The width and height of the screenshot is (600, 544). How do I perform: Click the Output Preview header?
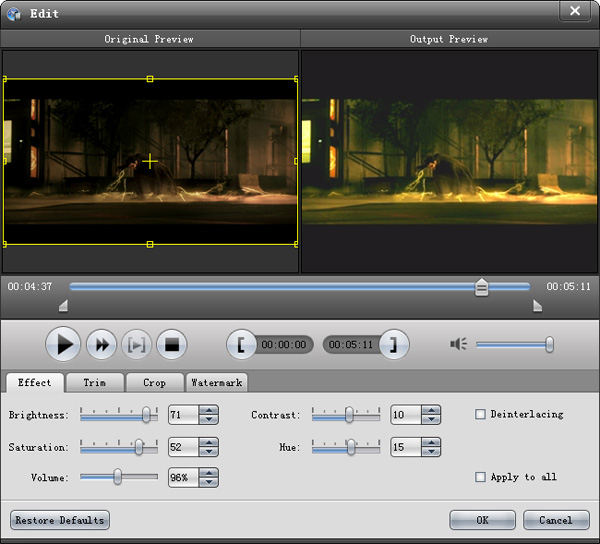point(449,39)
